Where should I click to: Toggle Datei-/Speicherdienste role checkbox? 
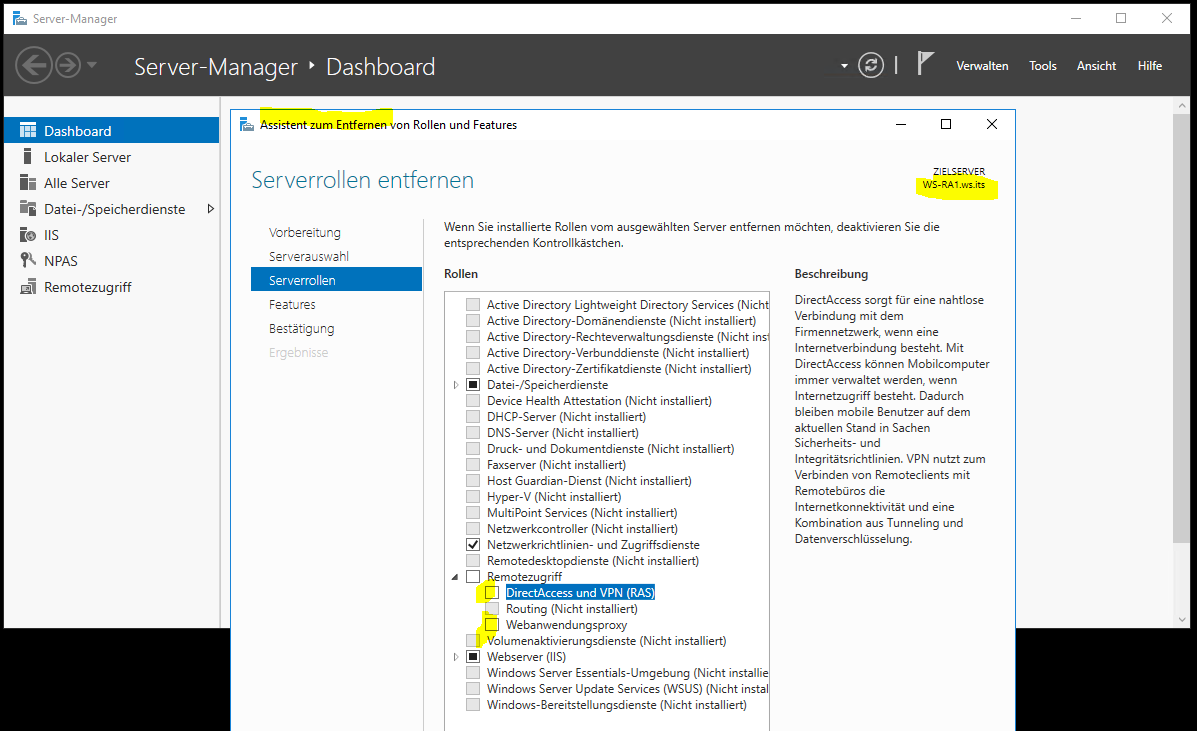[473, 385]
